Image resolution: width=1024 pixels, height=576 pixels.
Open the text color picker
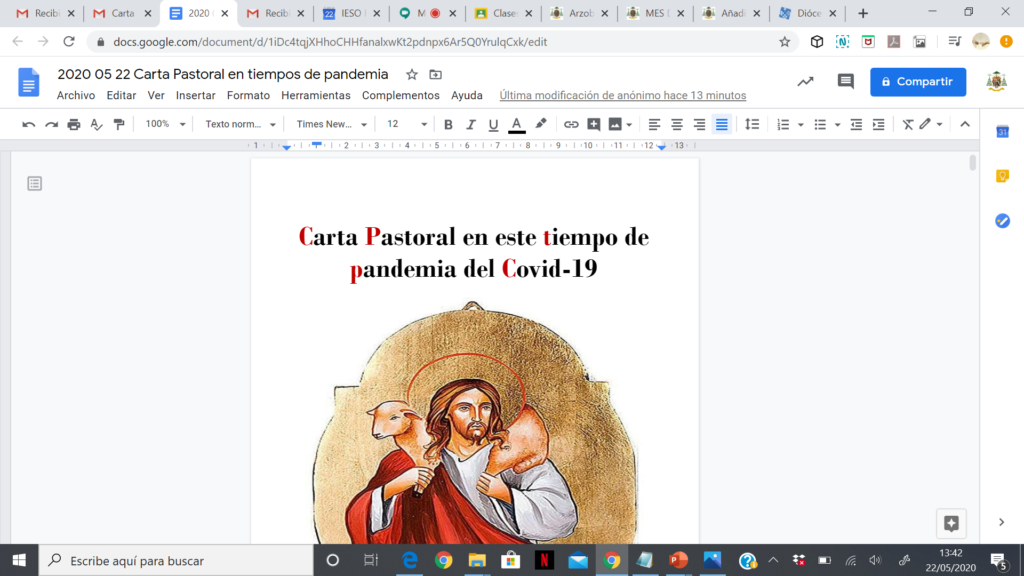[517, 124]
